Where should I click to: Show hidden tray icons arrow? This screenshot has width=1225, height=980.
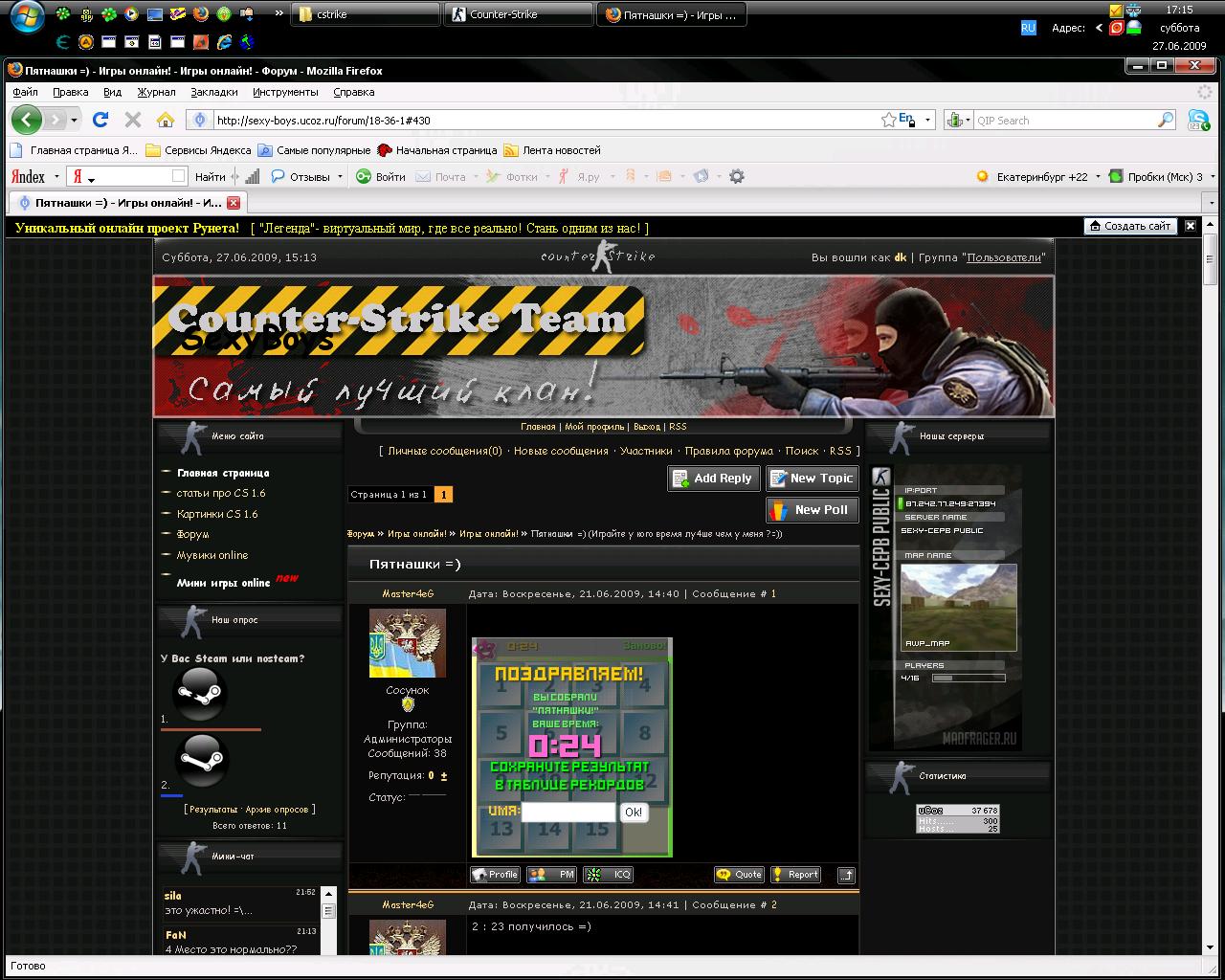1099,28
